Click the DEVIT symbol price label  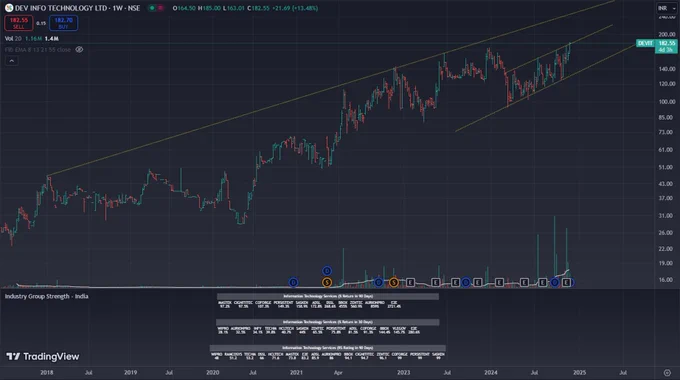point(645,43)
